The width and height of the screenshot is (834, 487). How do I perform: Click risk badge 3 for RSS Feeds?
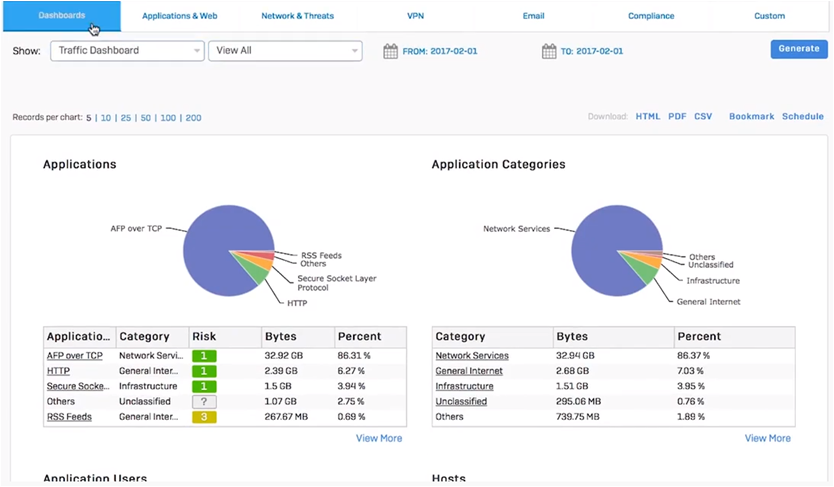204,417
